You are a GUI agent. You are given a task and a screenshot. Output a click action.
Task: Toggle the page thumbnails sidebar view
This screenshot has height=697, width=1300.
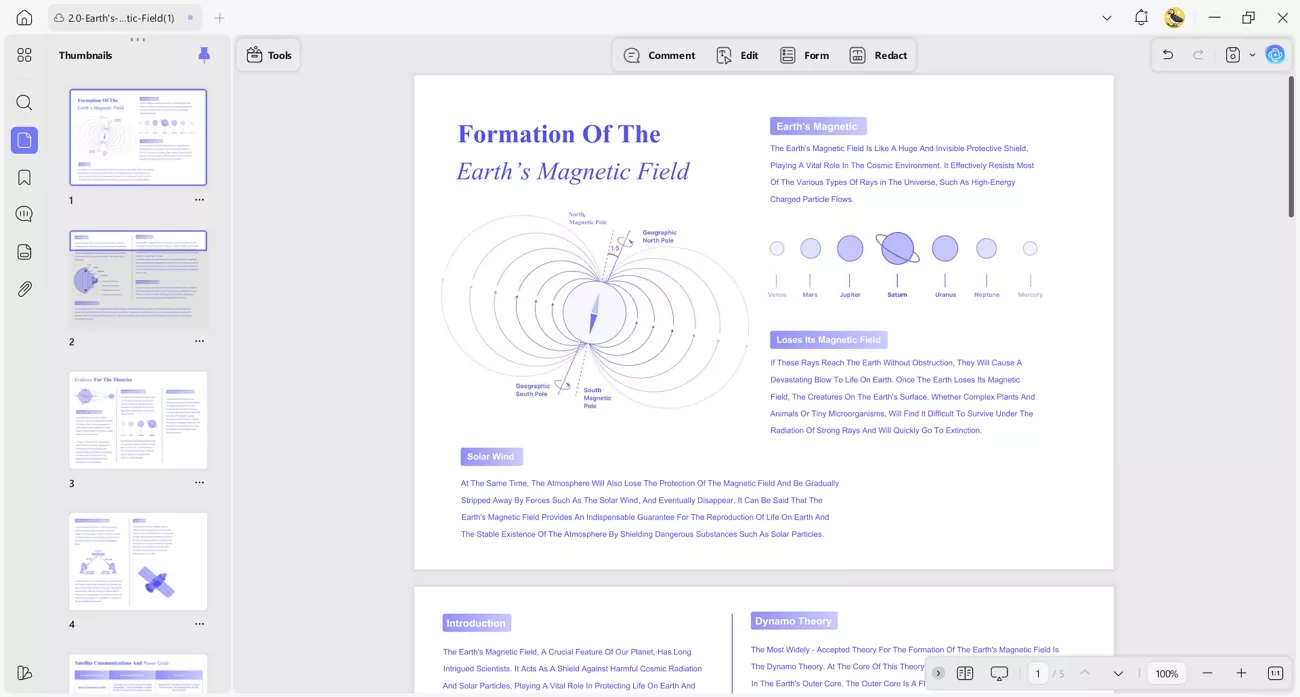(x=24, y=140)
